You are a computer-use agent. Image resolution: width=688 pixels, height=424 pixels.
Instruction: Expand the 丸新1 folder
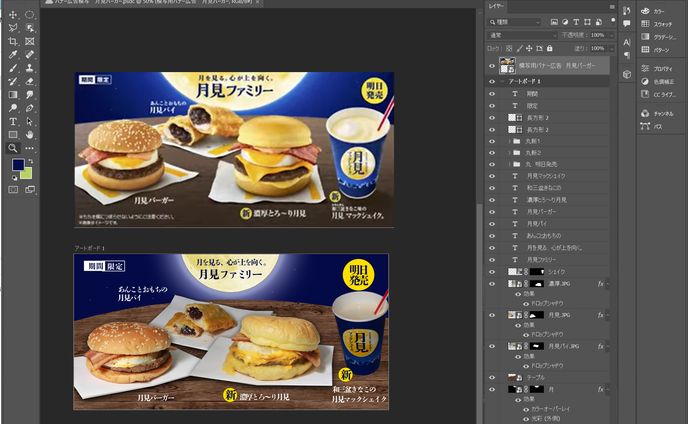click(x=509, y=141)
